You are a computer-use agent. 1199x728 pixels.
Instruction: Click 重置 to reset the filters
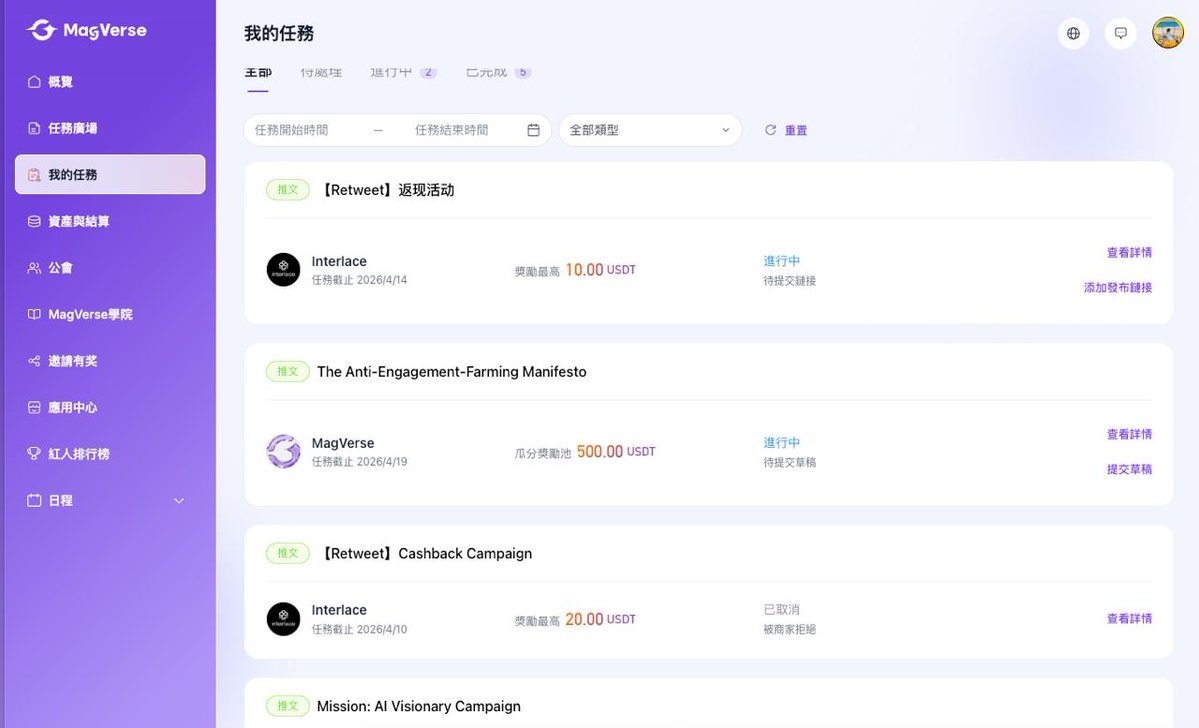796,129
